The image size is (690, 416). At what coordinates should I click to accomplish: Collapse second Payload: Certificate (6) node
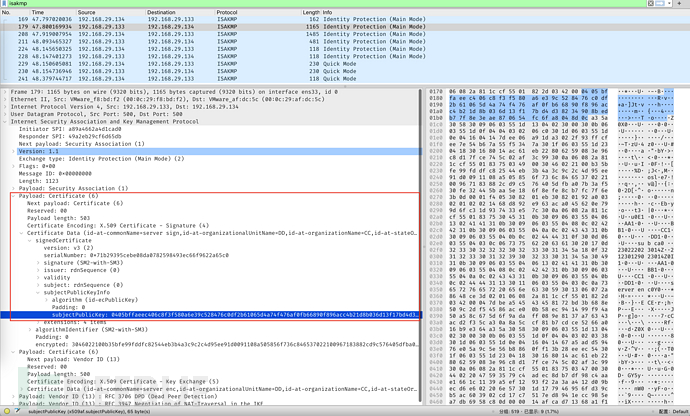[x=13, y=352]
